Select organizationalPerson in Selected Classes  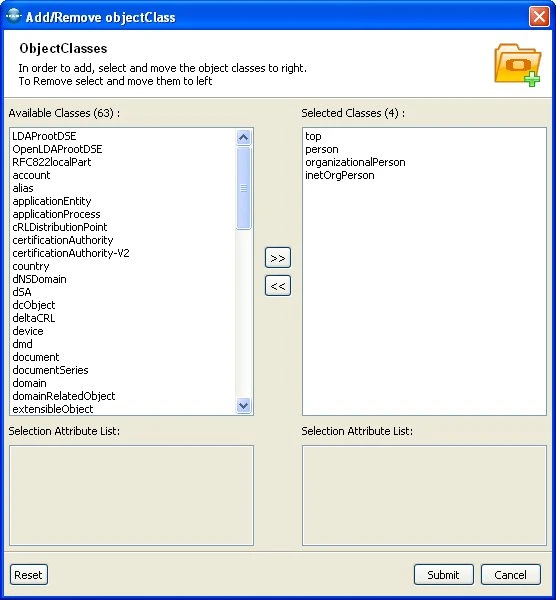click(355, 162)
